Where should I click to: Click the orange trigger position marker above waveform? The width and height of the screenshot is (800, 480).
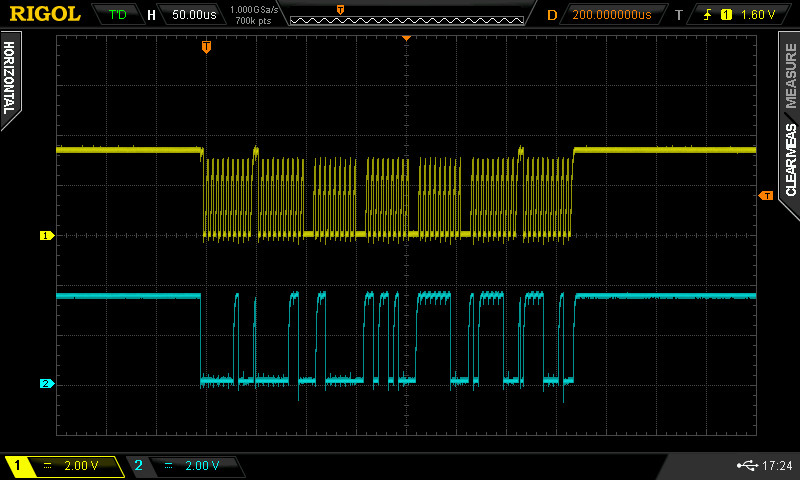pos(206,47)
